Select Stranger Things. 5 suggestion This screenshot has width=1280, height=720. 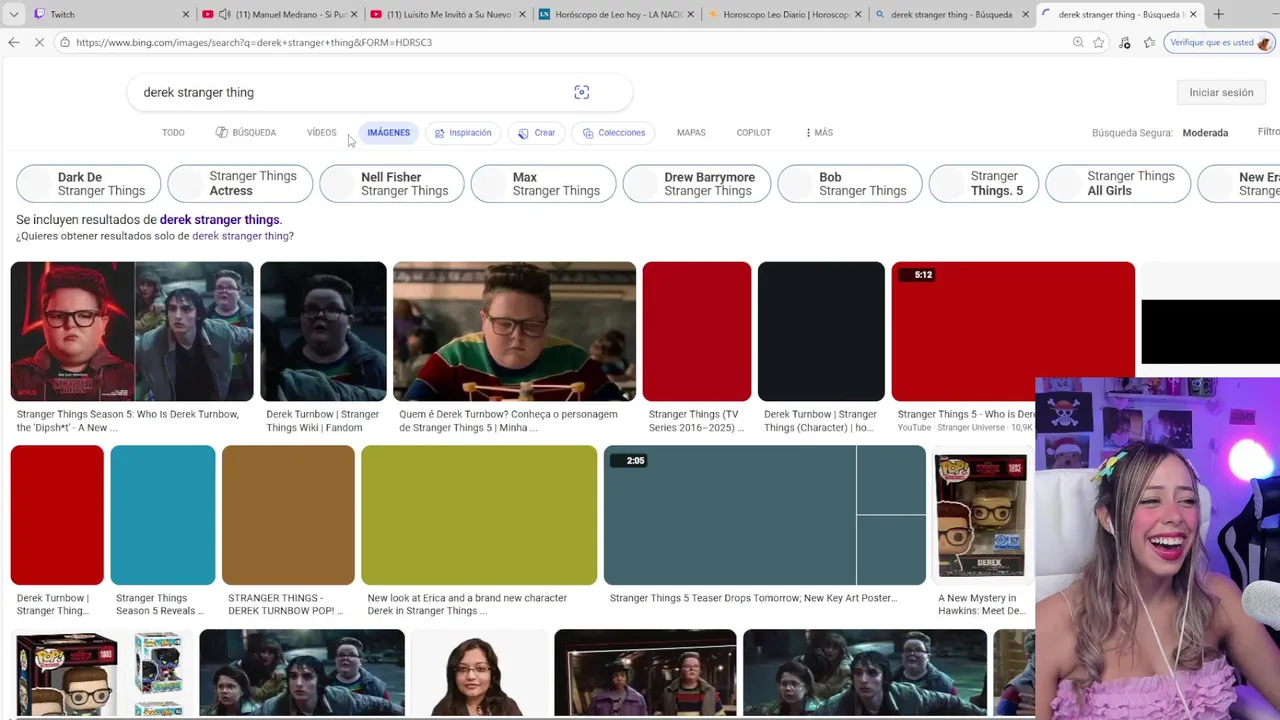984,183
